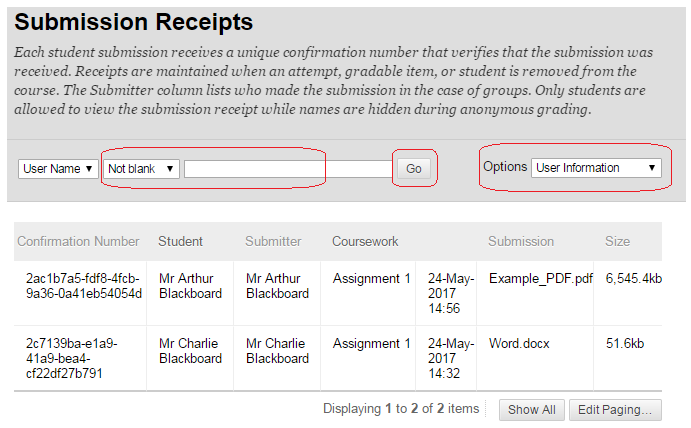Click Assignment 1 in Arthur's row

click(371, 278)
